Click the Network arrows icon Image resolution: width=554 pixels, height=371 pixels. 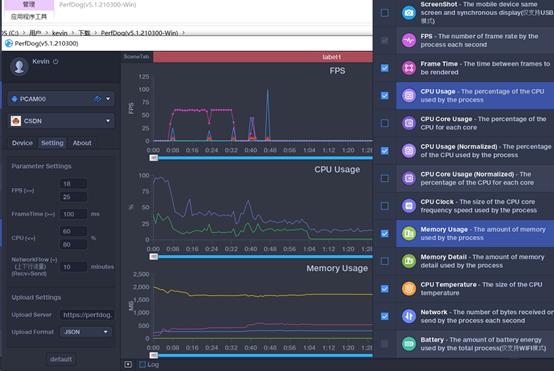point(409,316)
